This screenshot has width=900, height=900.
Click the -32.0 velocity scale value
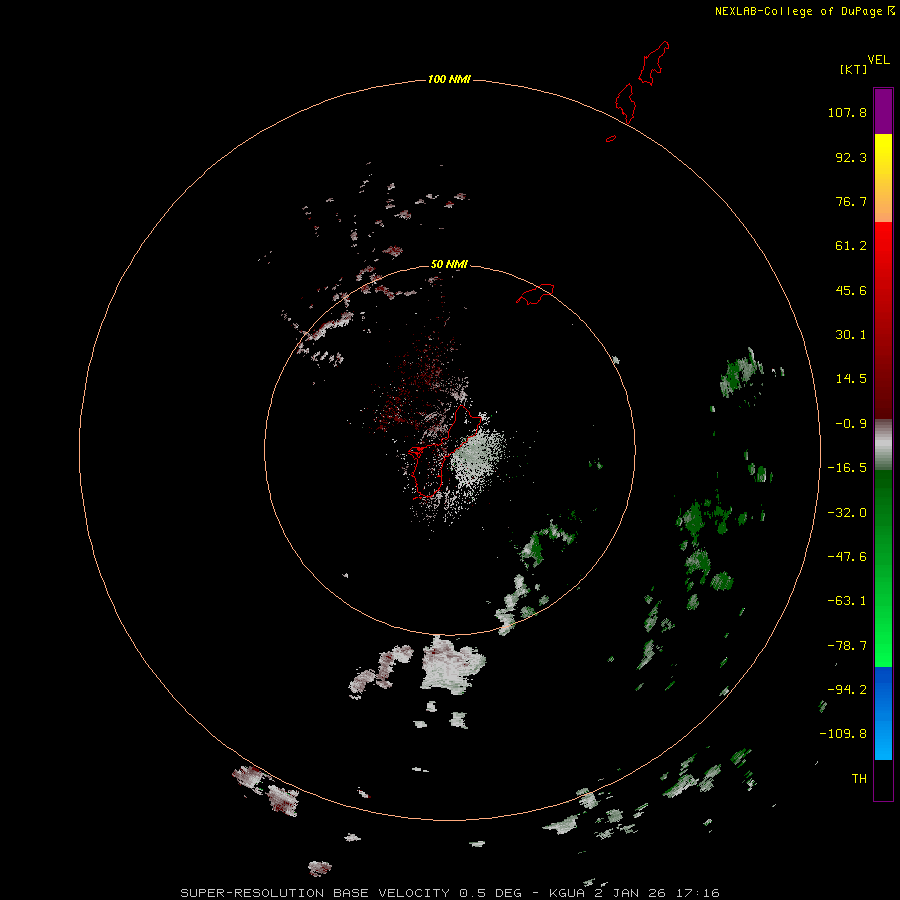click(847, 513)
